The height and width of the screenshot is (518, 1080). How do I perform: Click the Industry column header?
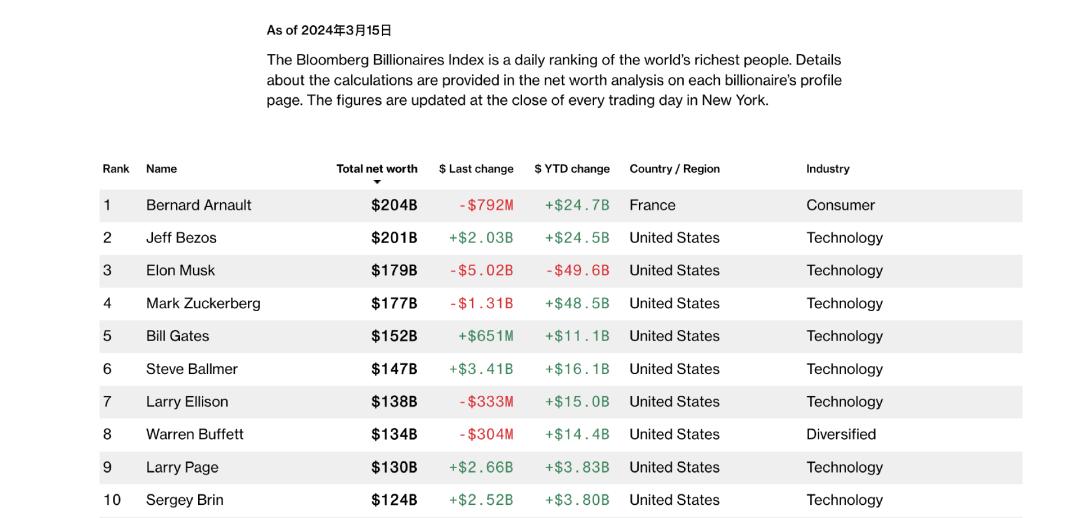pos(828,169)
